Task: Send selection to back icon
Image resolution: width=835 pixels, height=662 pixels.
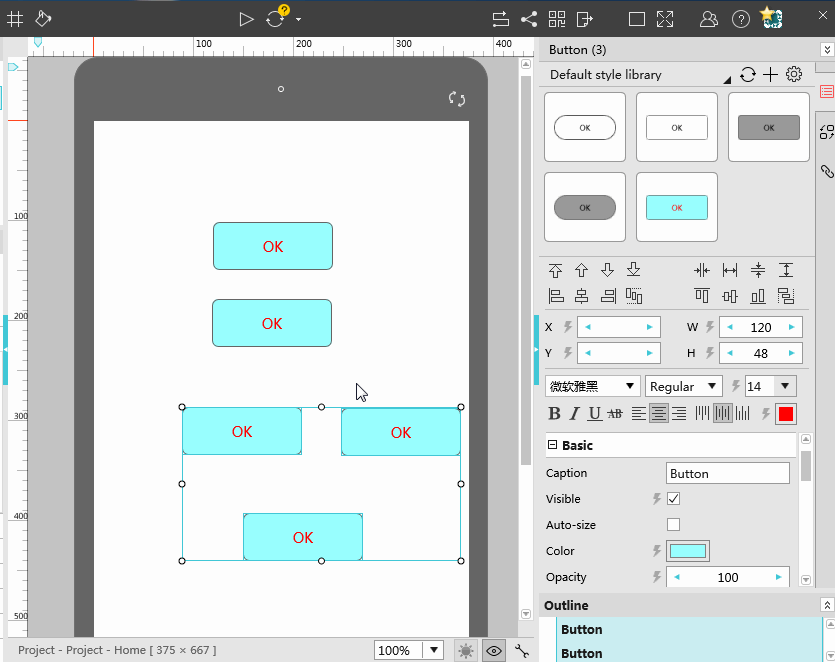Action: point(633,270)
